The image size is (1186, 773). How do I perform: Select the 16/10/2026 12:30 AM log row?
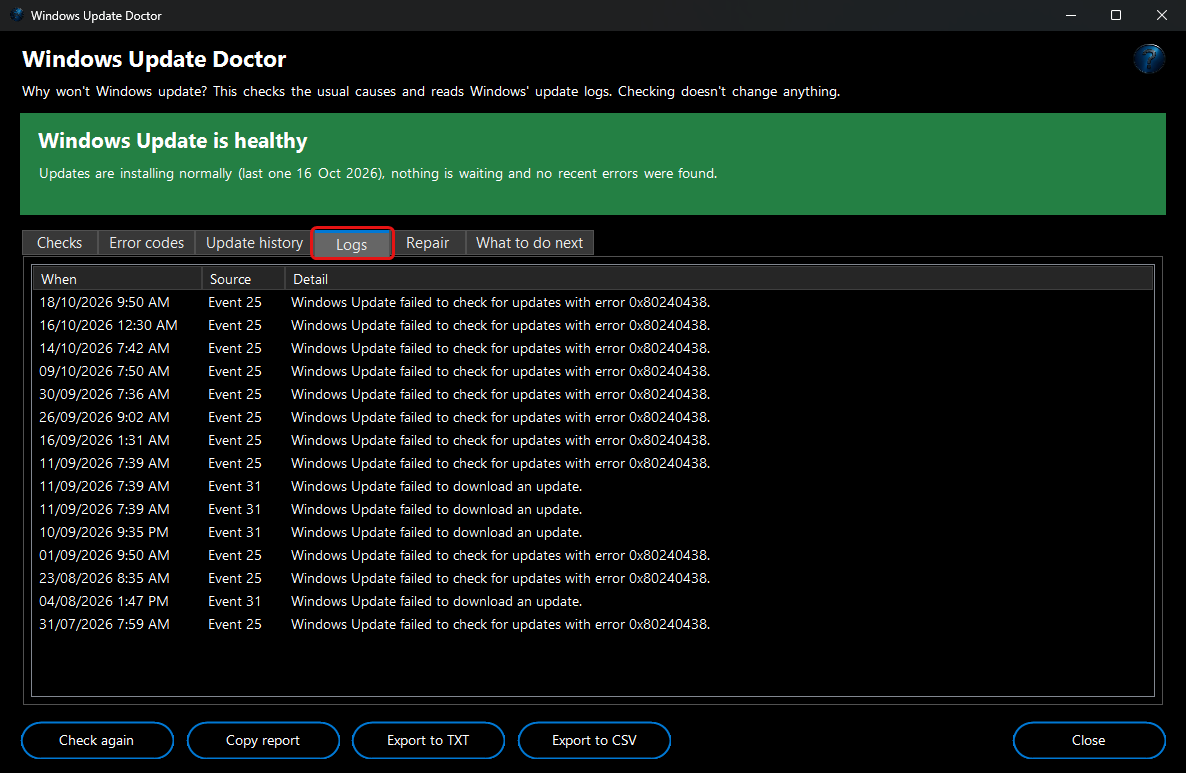(593, 325)
